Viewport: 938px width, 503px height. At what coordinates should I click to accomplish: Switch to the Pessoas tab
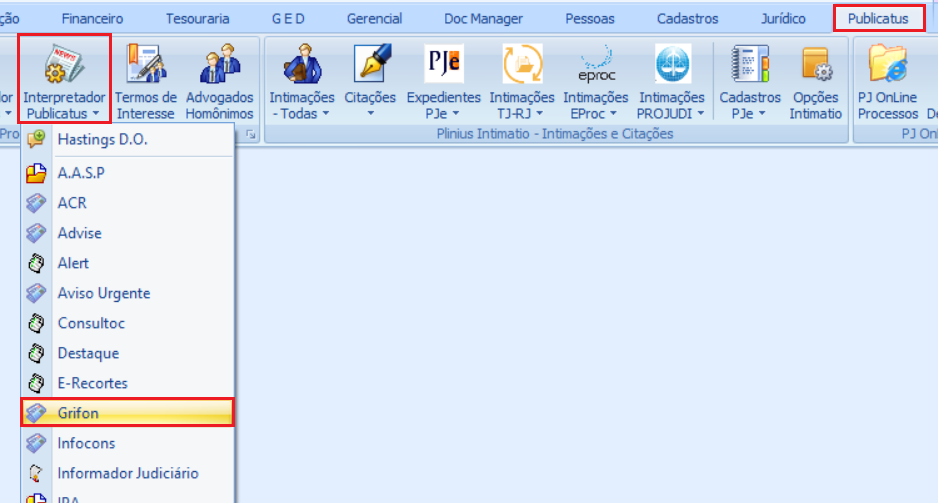(x=590, y=19)
